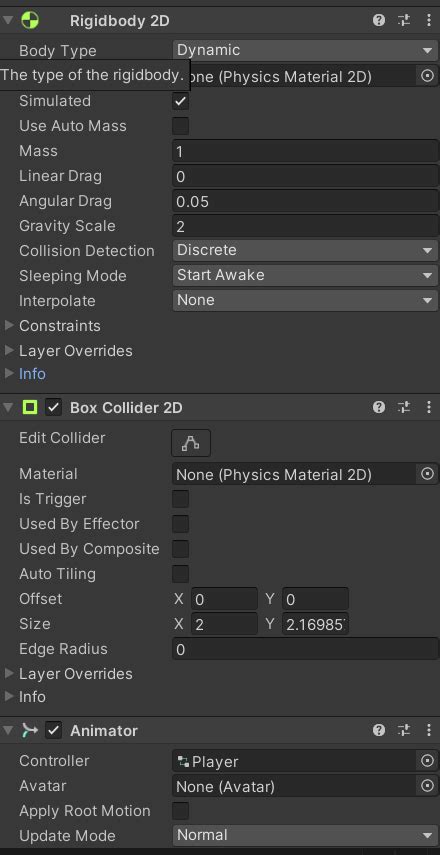Open Animator more options menu
Viewport: 440px width, 855px height.
(x=429, y=730)
